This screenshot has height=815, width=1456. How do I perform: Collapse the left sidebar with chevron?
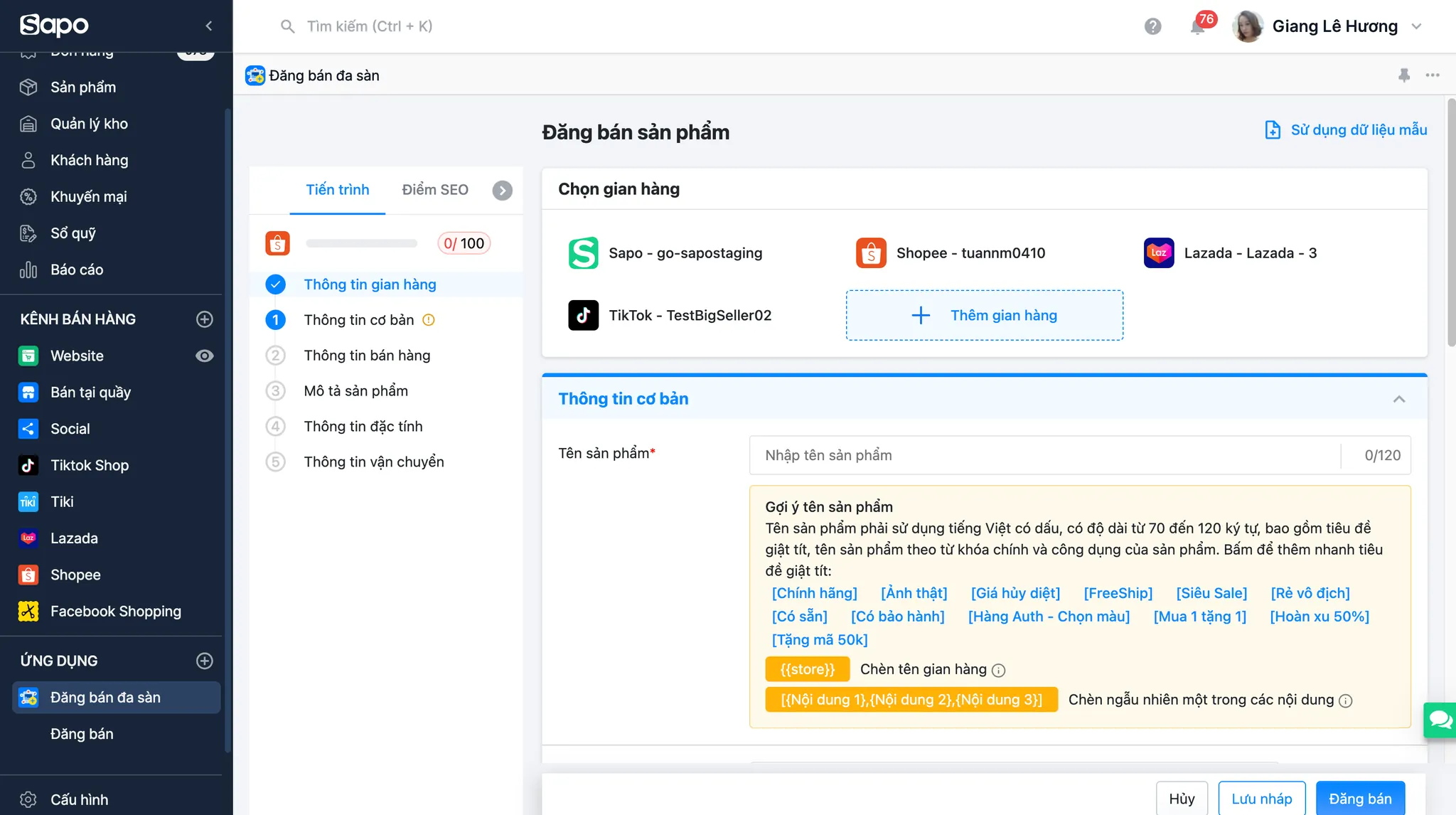click(209, 26)
